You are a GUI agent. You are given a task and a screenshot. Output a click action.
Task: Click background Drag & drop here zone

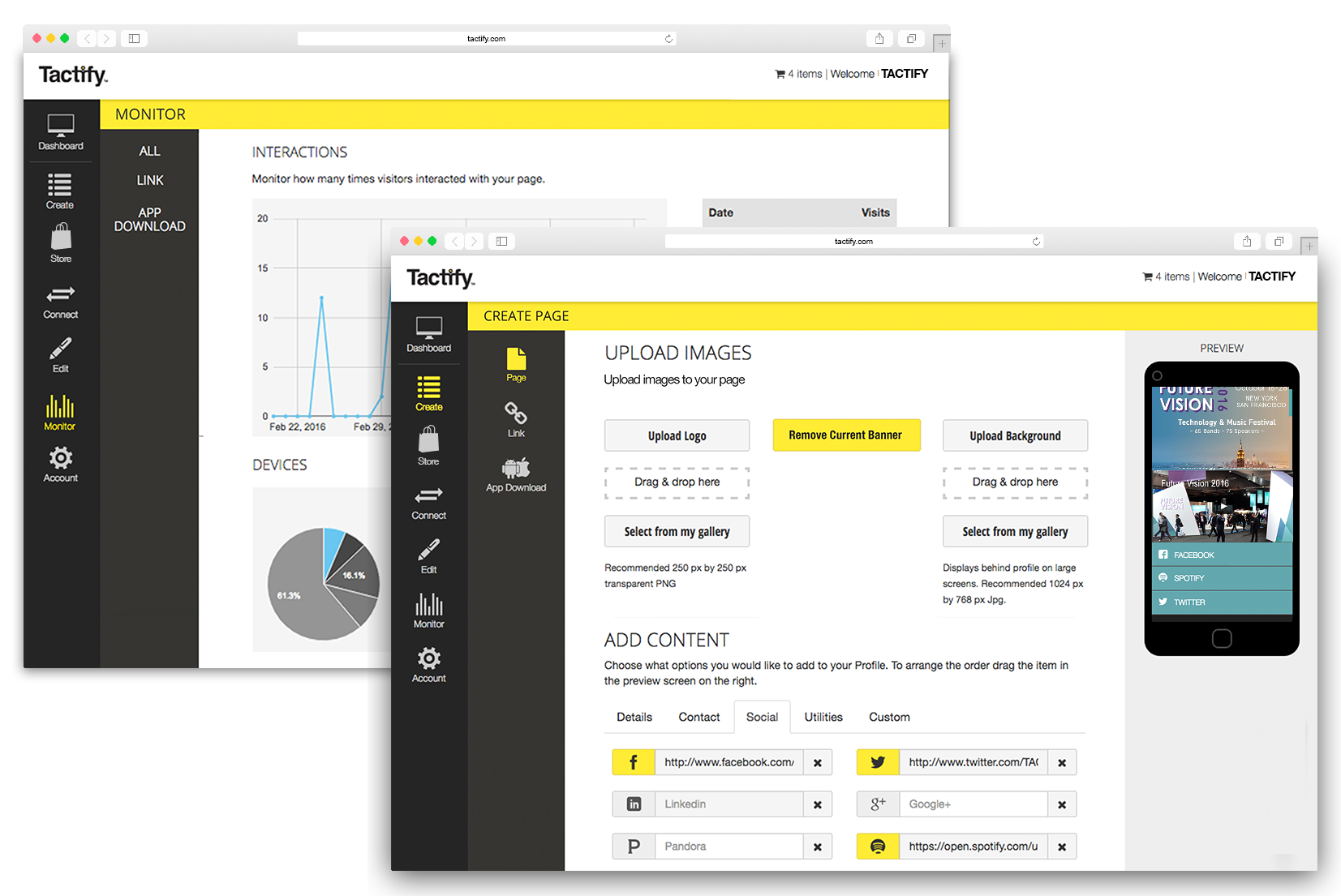tap(1015, 482)
